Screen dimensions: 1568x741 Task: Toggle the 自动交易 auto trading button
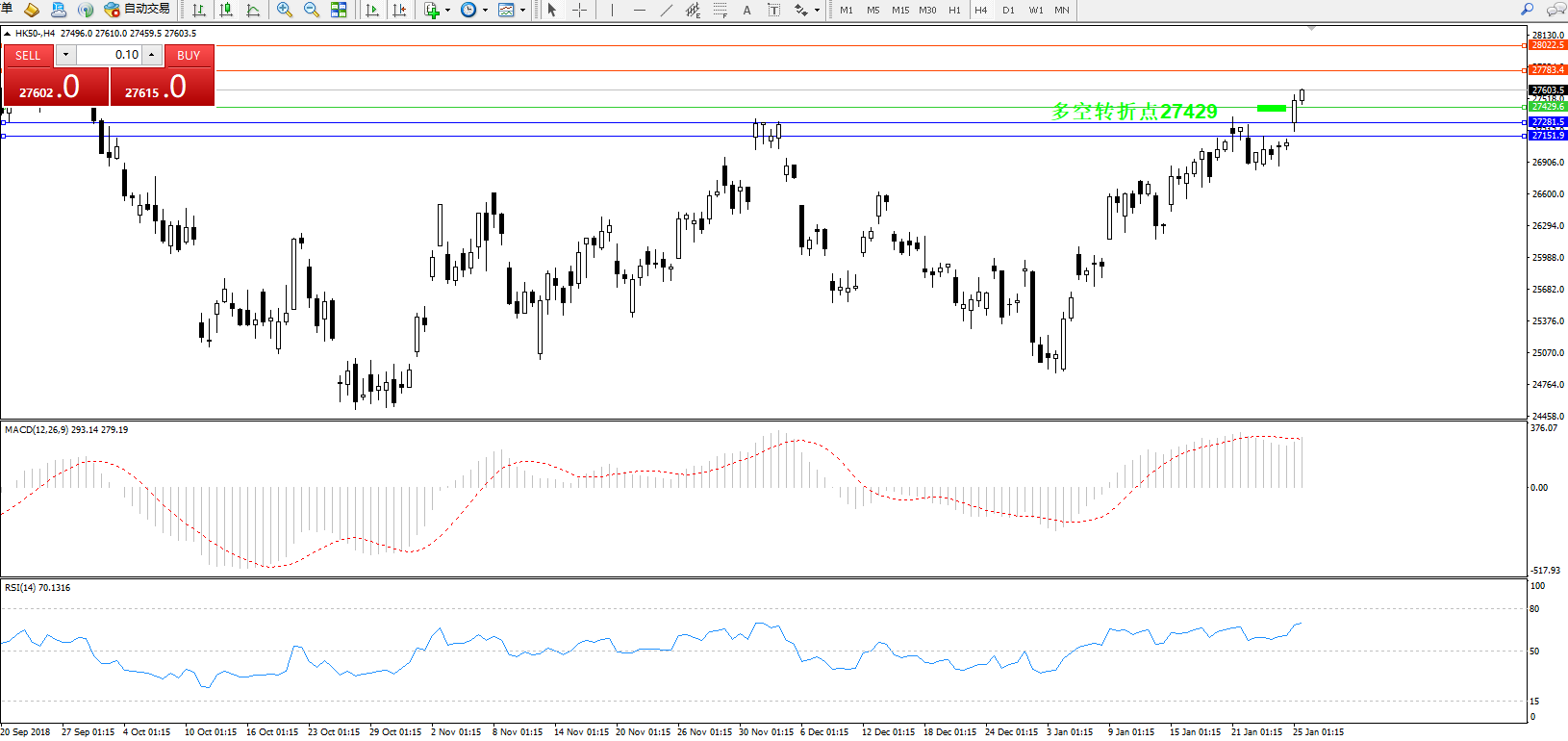tap(138, 10)
